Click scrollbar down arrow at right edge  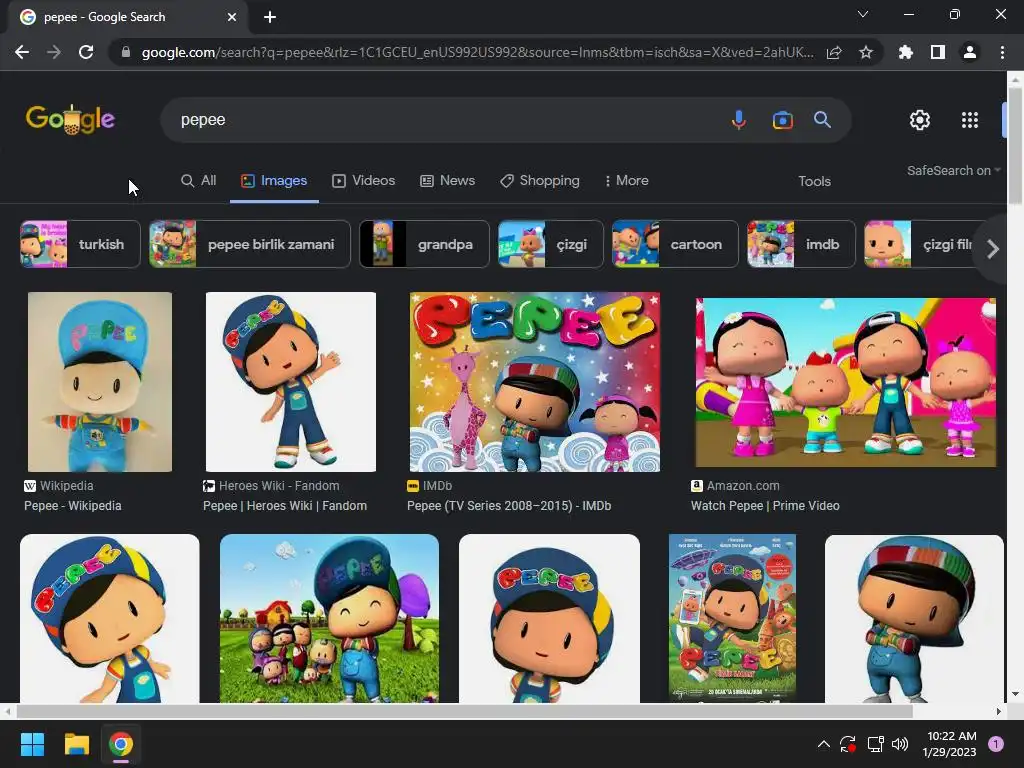coord(1015,694)
